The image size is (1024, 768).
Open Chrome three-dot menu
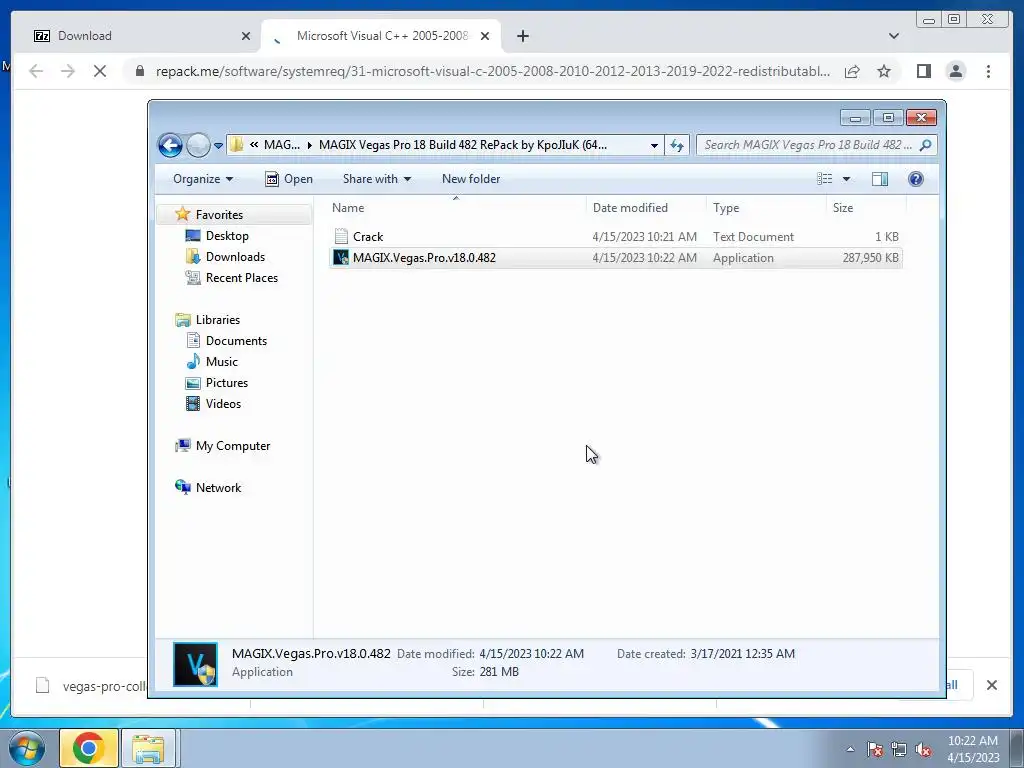pyautogui.click(x=988, y=71)
